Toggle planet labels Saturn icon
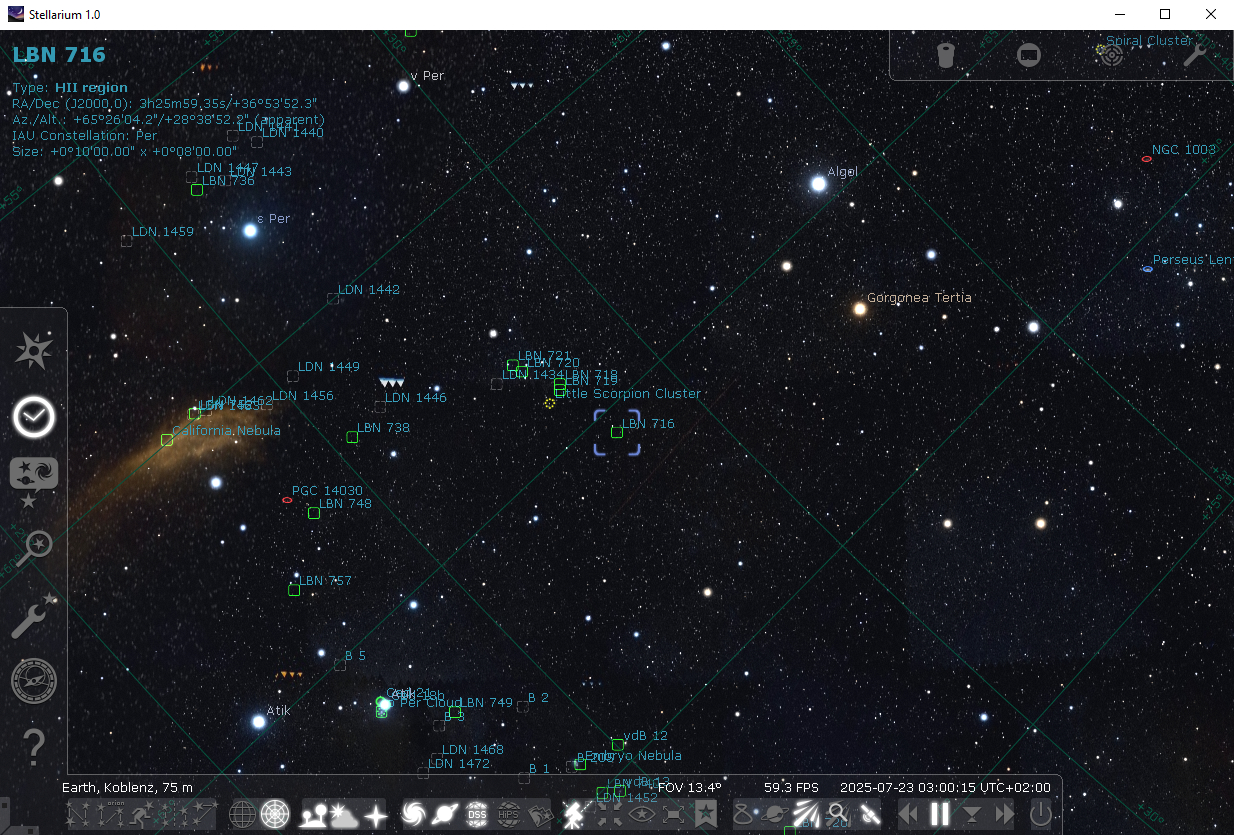Screen dimensions: 1234x835 point(446,814)
